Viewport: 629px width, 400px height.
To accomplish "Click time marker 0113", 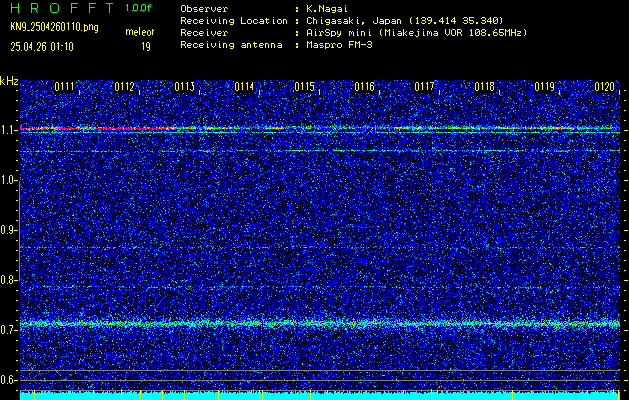I will (185, 86).
